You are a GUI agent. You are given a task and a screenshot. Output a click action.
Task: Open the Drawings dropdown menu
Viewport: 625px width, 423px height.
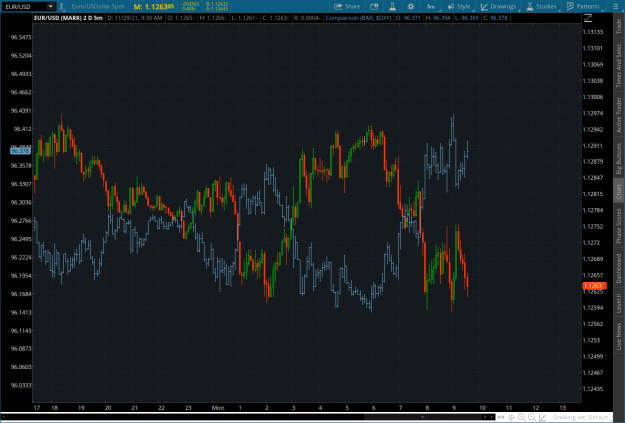[x=499, y=6]
